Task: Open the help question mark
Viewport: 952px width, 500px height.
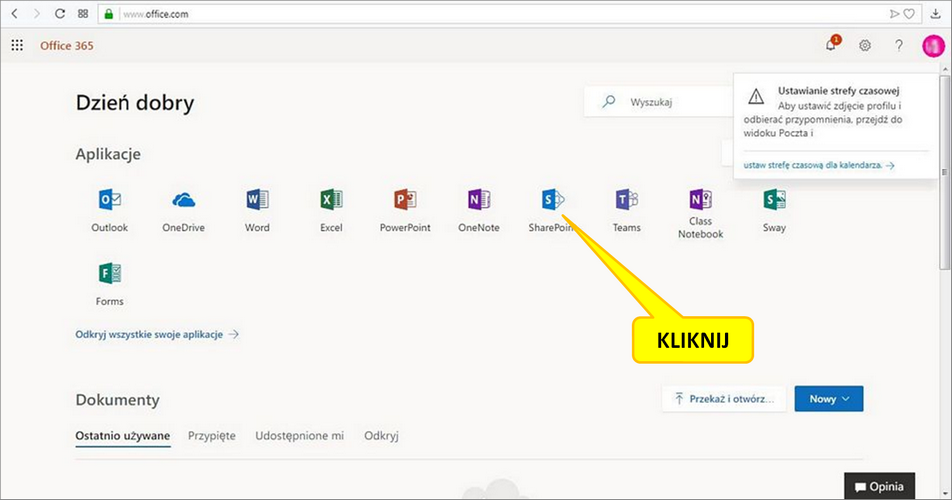Action: click(899, 45)
